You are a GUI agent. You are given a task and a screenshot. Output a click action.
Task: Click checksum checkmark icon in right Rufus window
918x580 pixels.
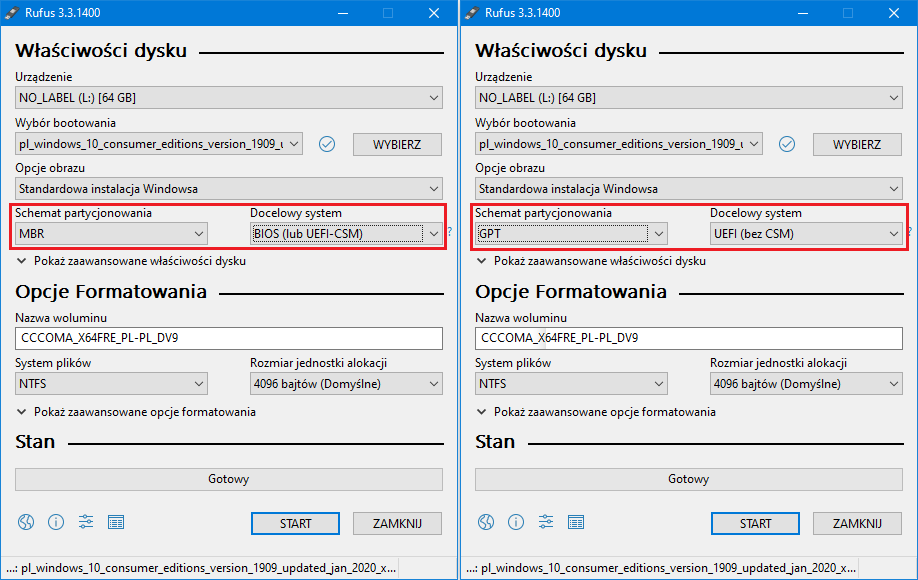pyautogui.click(x=787, y=144)
